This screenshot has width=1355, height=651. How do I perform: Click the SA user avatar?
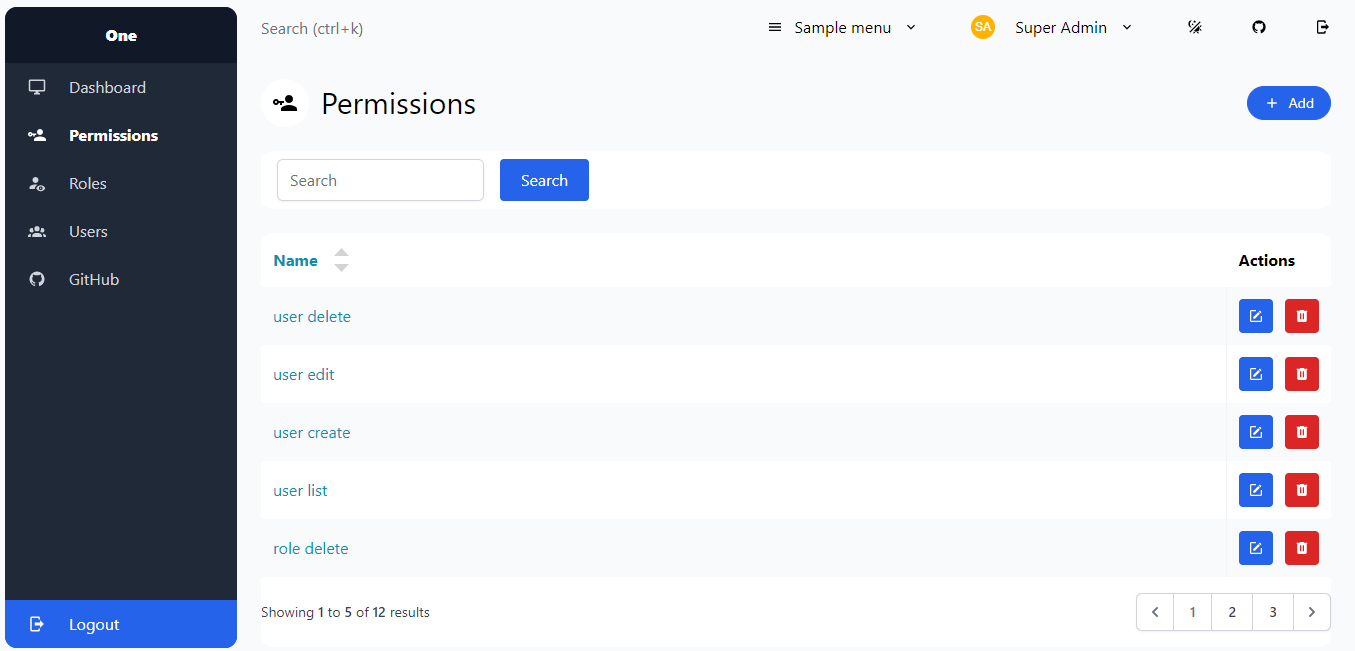[983, 27]
